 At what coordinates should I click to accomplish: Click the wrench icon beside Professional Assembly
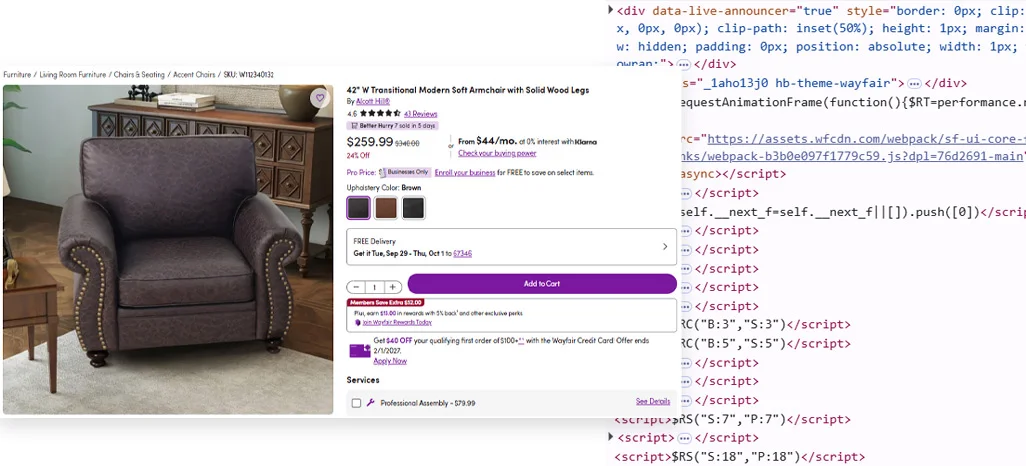pyautogui.click(x=370, y=403)
